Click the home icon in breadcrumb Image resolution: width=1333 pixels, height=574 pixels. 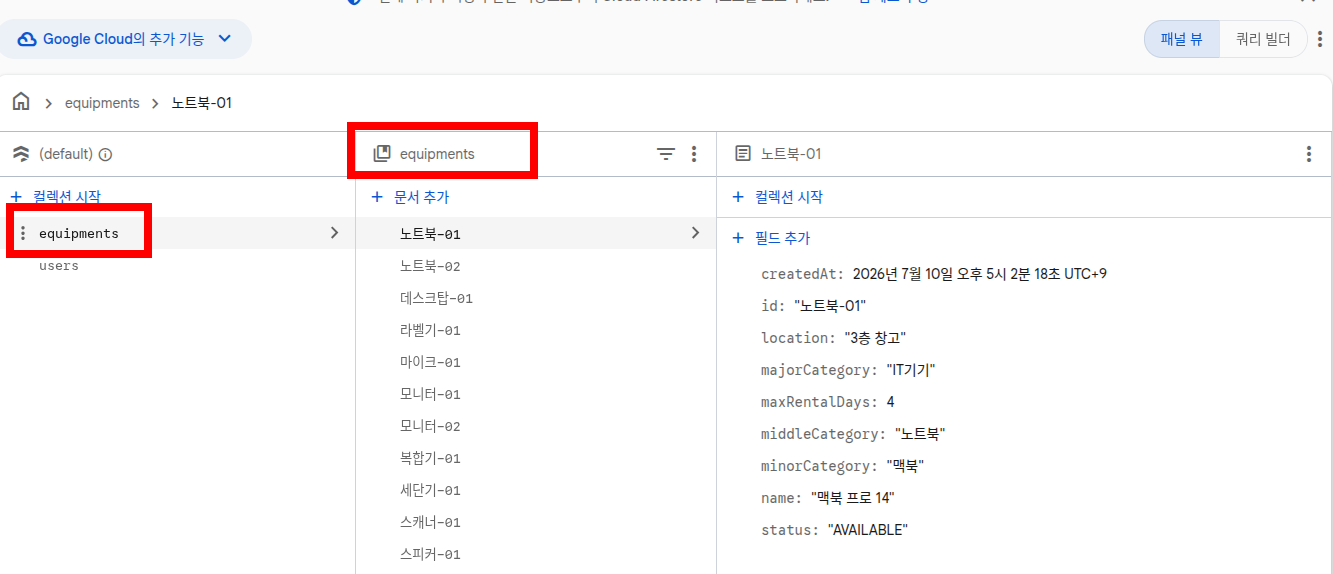21,102
